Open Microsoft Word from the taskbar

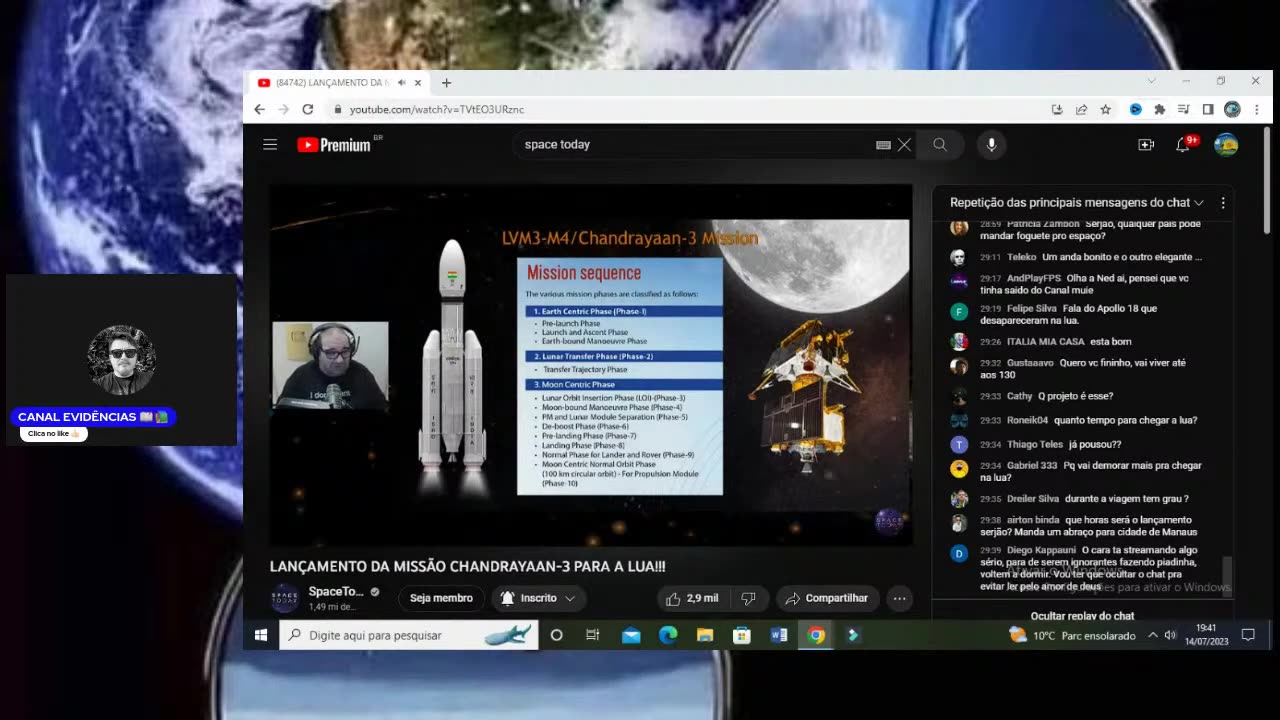(x=779, y=635)
